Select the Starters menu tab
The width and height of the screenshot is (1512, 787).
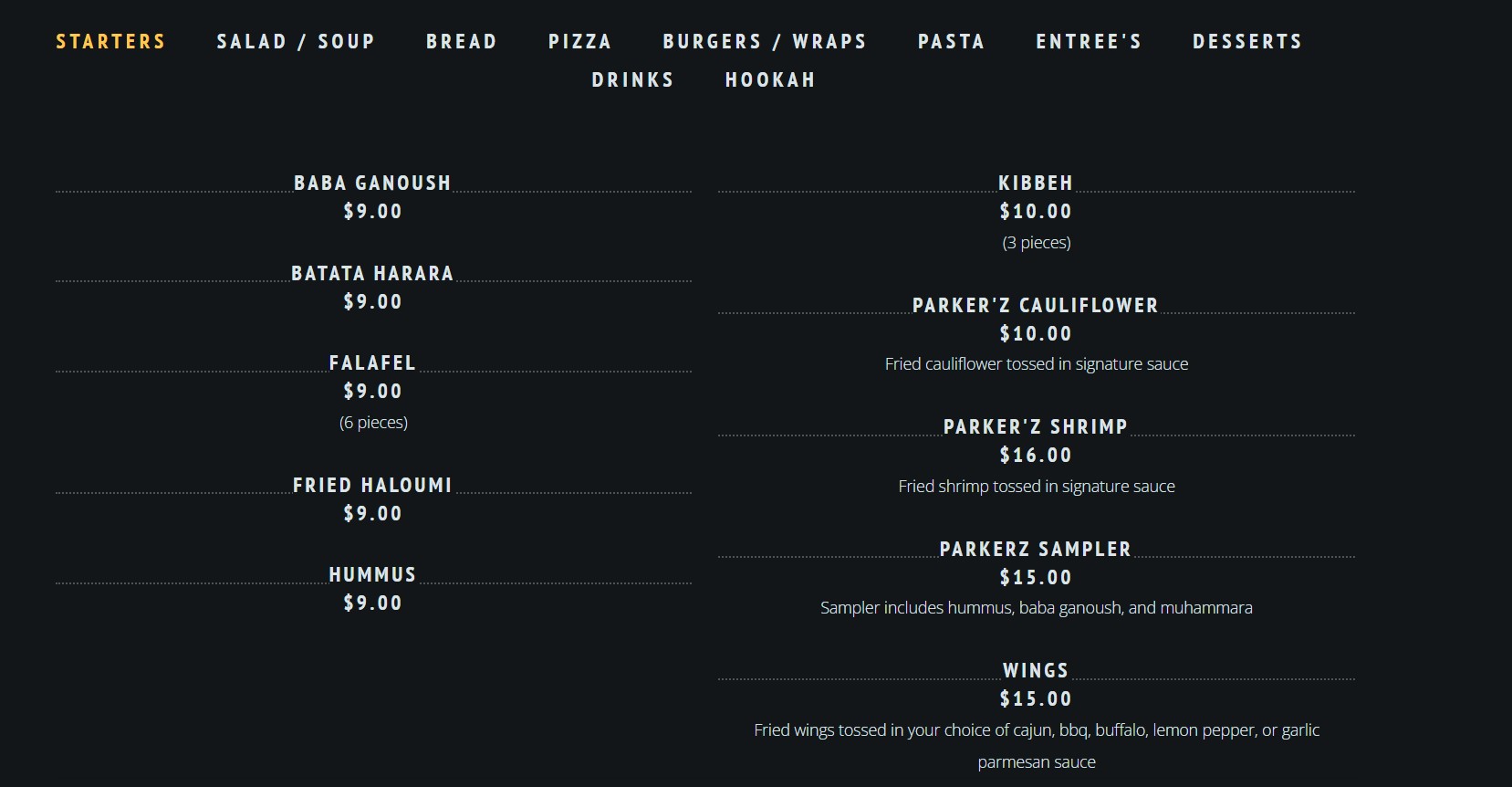point(110,42)
